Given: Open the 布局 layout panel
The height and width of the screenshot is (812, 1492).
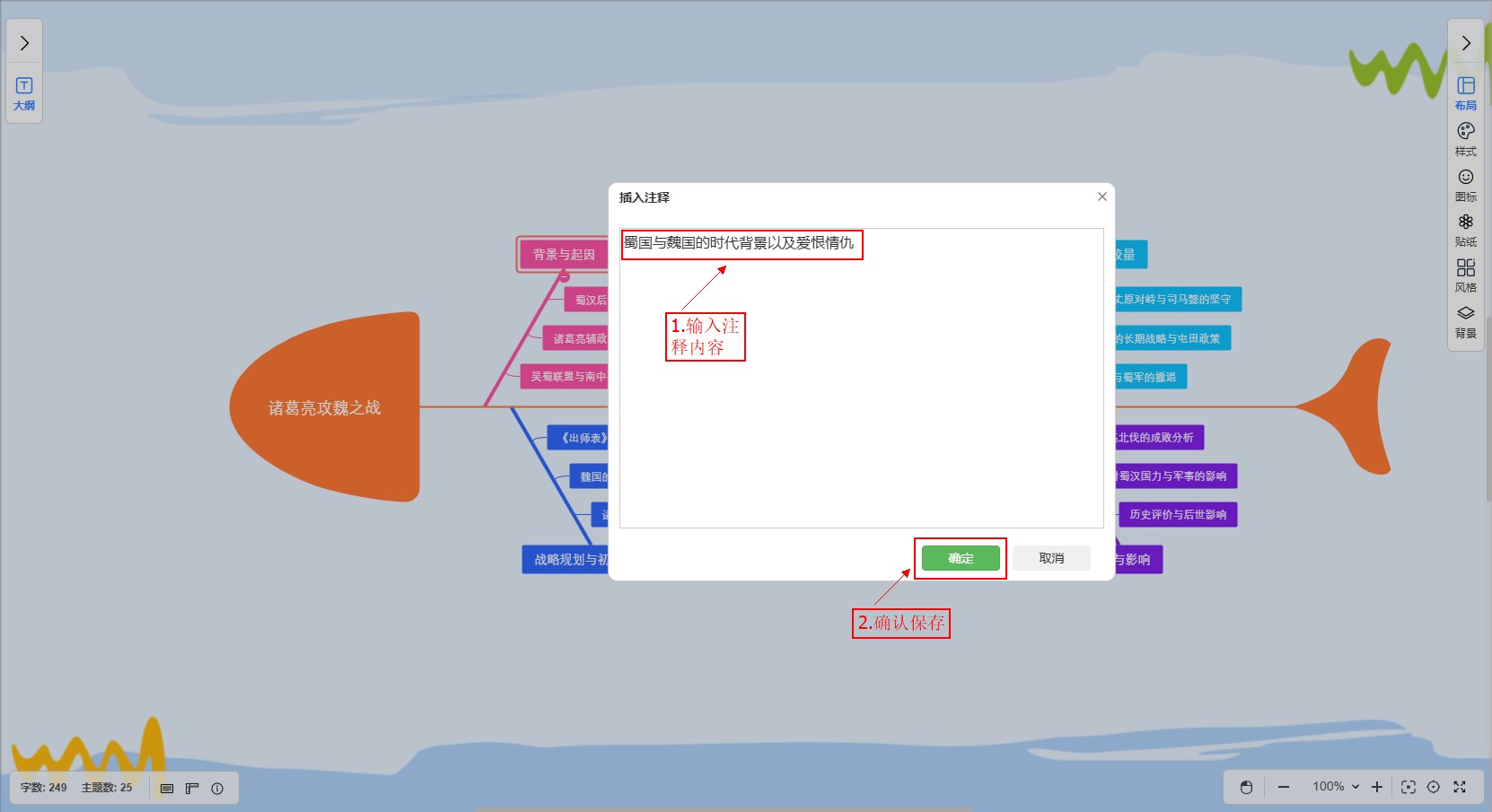Looking at the screenshot, I should tap(1465, 92).
